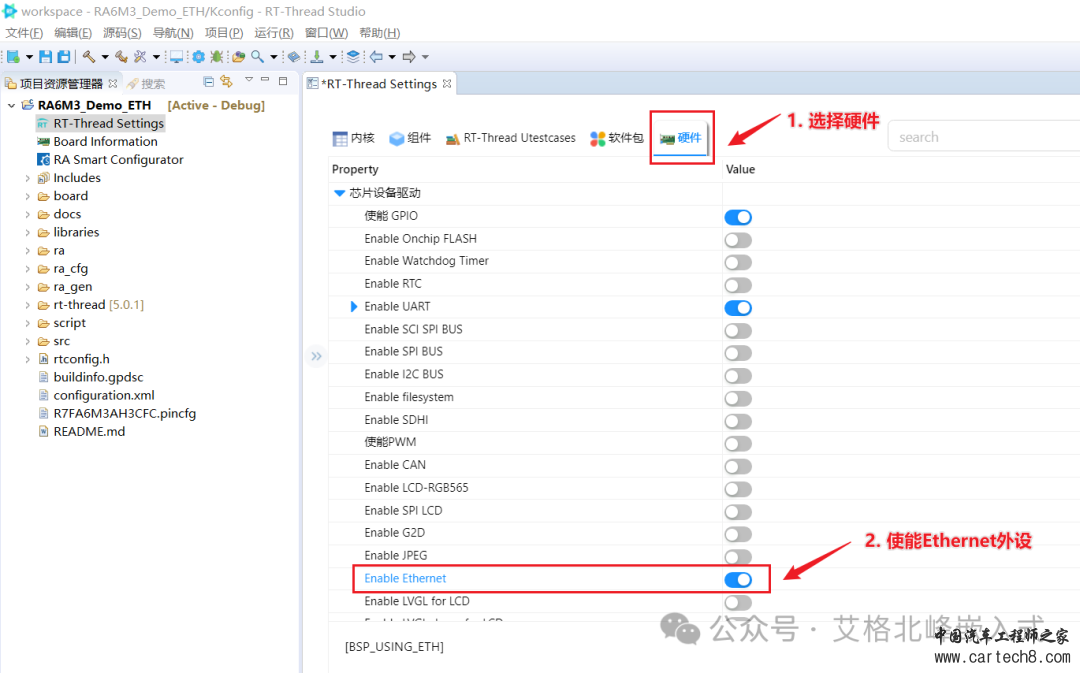Close the RT-Thread Settings editor tab
The width and height of the screenshot is (1080, 673).
447,83
